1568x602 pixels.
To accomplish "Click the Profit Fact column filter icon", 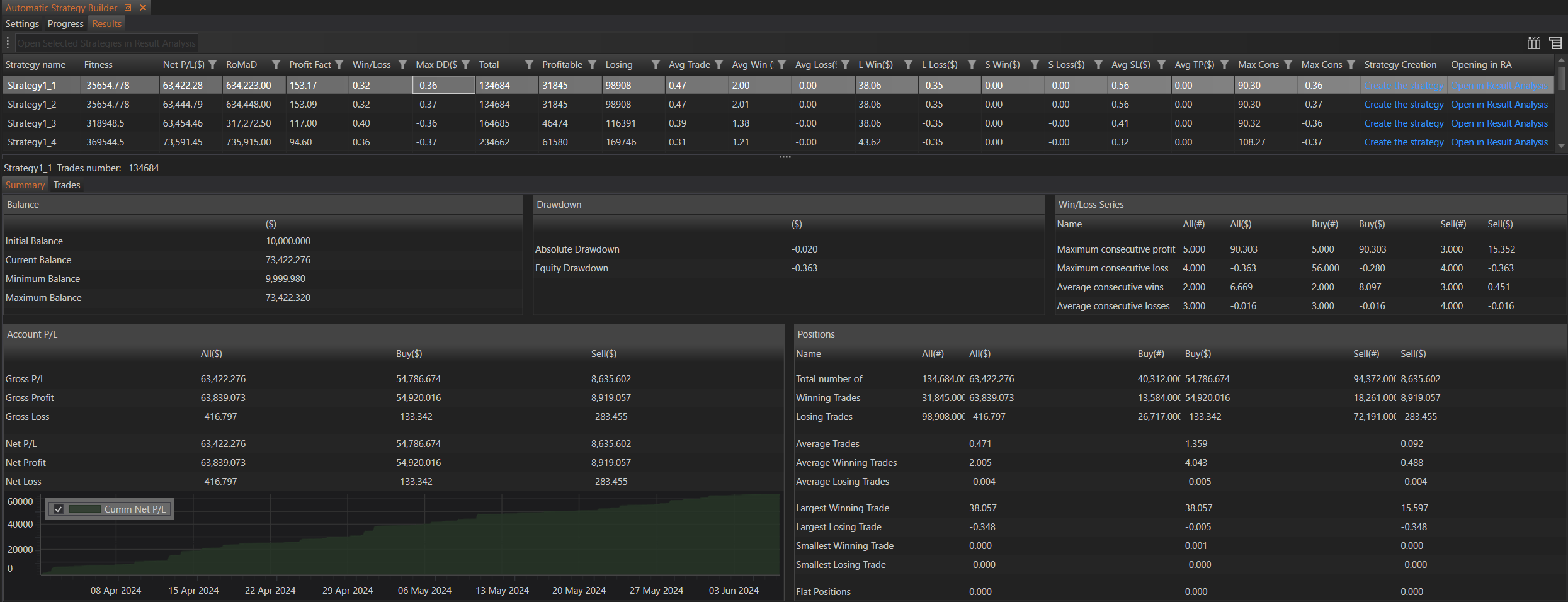I will [x=339, y=65].
